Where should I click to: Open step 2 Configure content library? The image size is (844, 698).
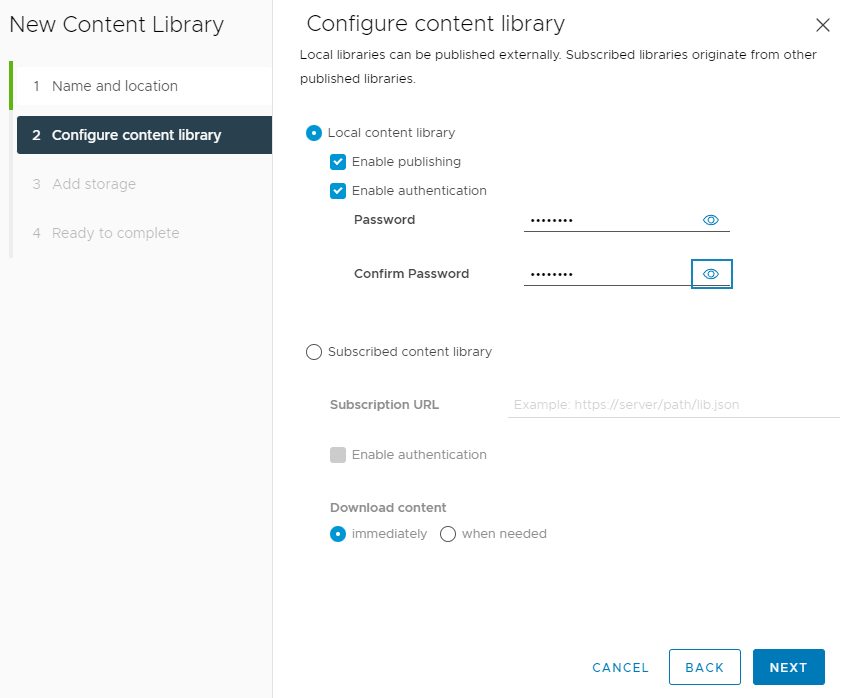pos(144,135)
